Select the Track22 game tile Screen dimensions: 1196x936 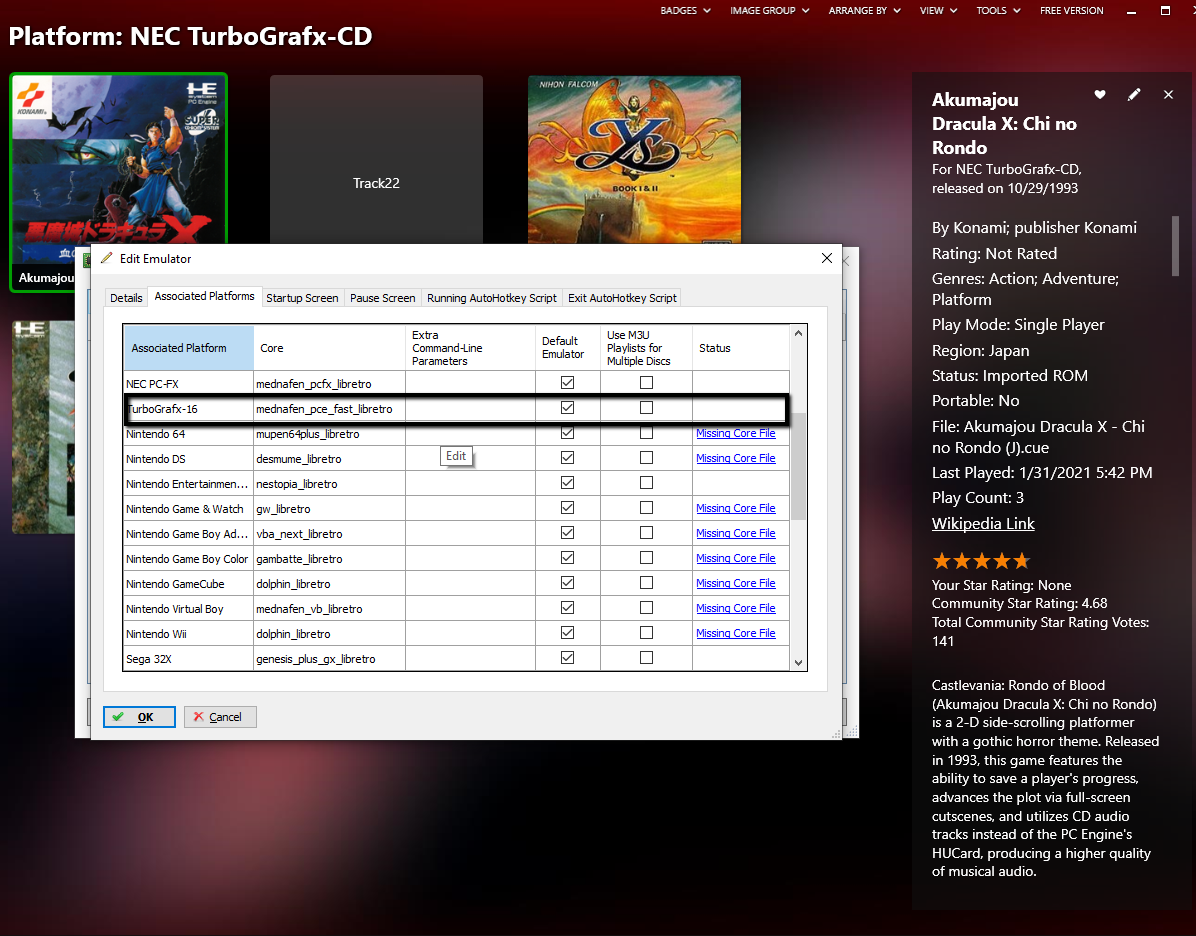pos(376,159)
